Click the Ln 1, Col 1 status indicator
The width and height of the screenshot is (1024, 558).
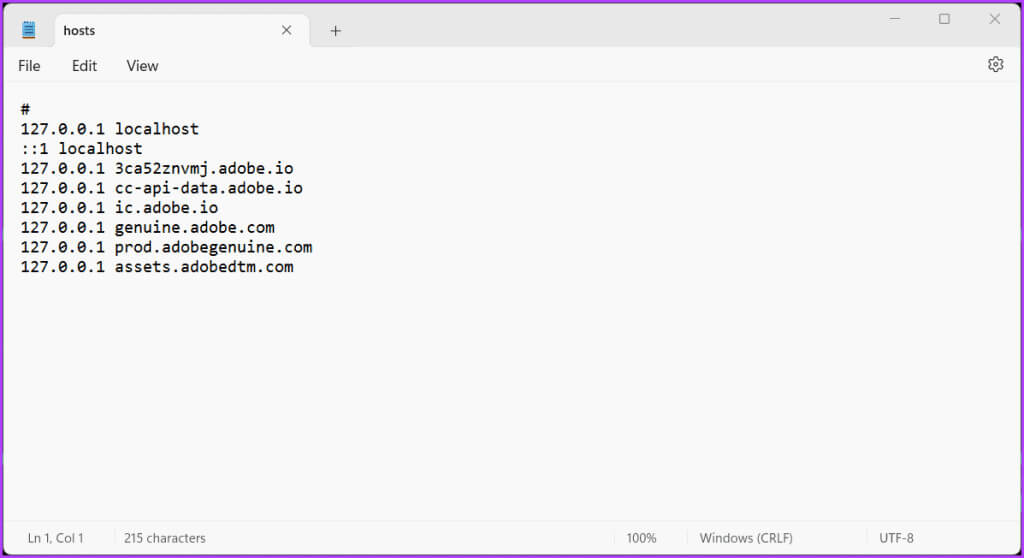coord(56,538)
